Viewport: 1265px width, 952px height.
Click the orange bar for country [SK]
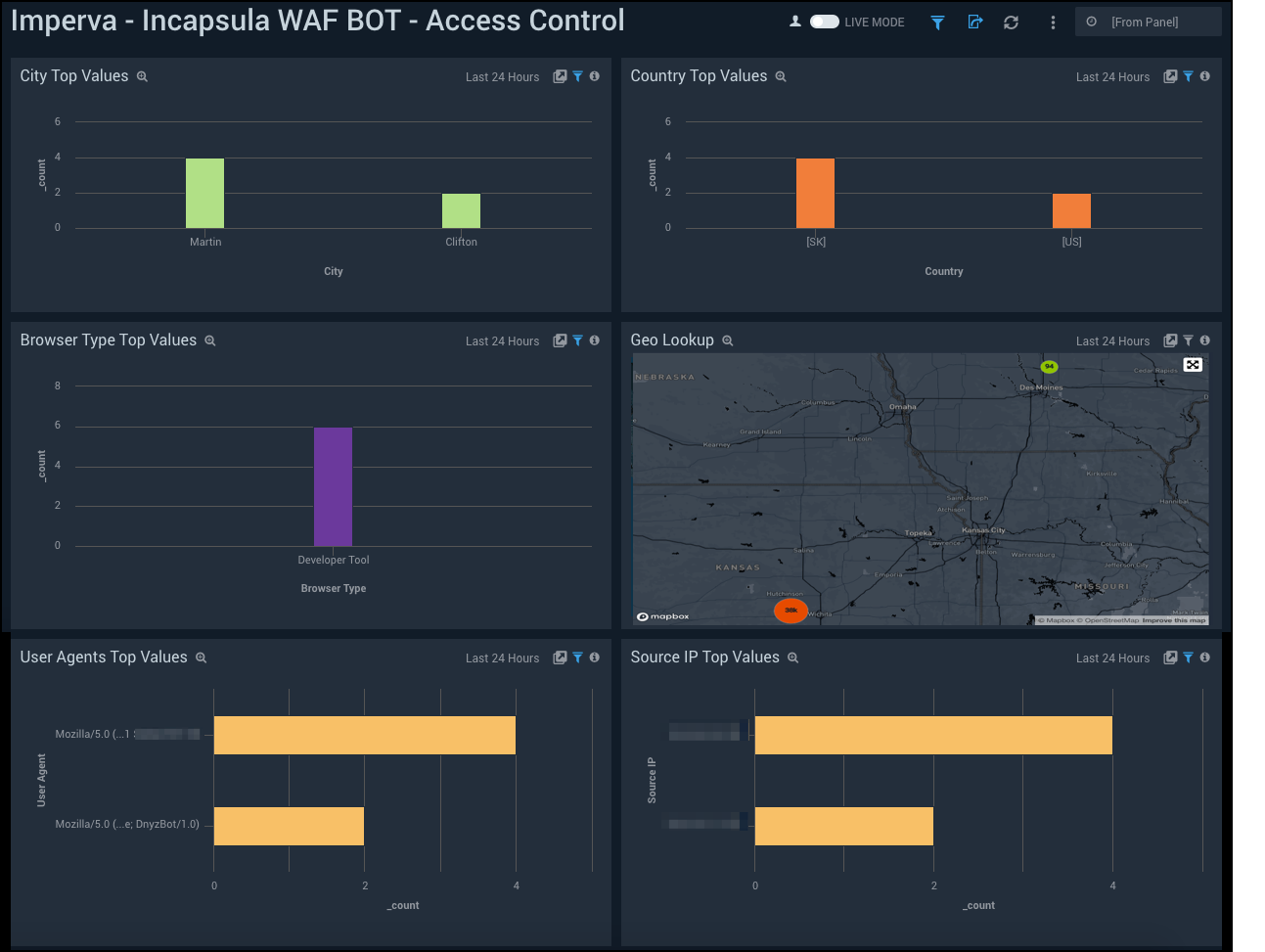(816, 192)
